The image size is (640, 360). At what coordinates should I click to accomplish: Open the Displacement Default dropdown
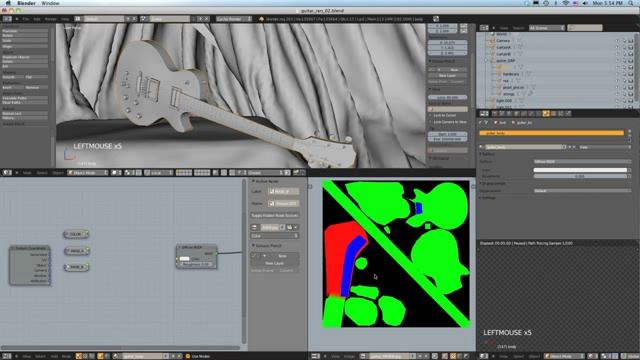coord(582,191)
